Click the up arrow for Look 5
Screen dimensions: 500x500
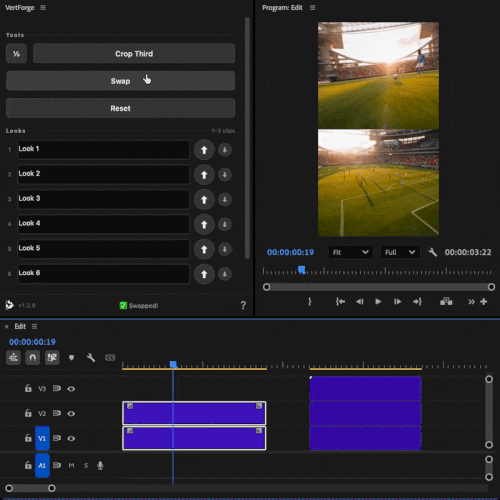(x=204, y=249)
